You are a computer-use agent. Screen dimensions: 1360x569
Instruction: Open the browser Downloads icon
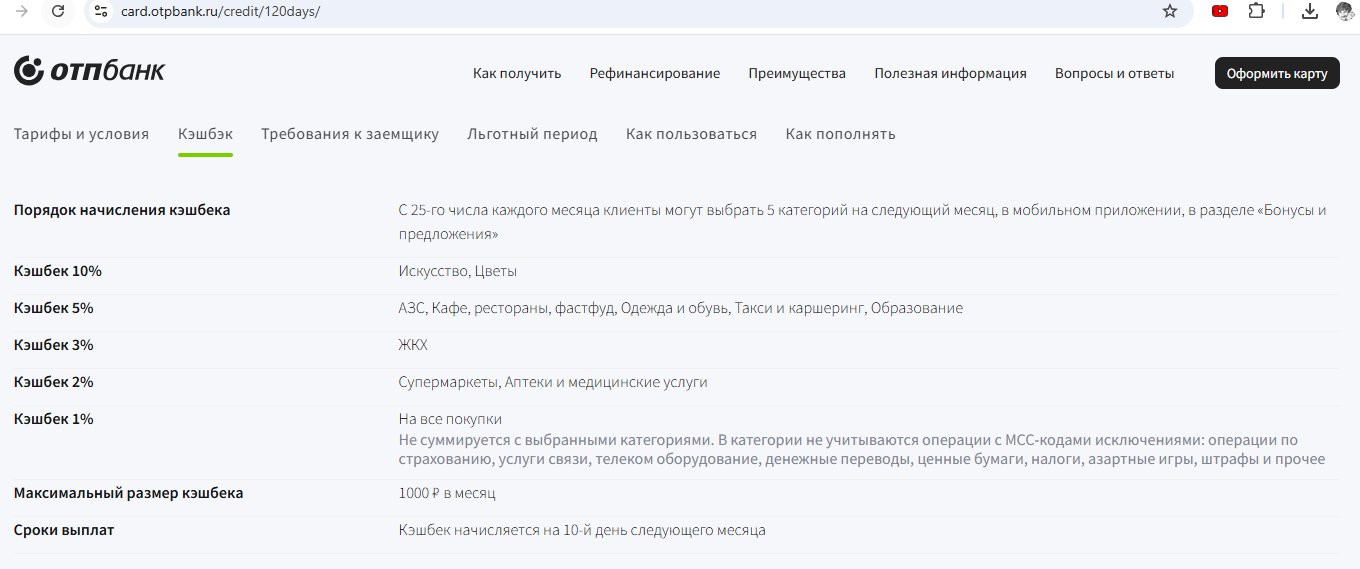1309,11
